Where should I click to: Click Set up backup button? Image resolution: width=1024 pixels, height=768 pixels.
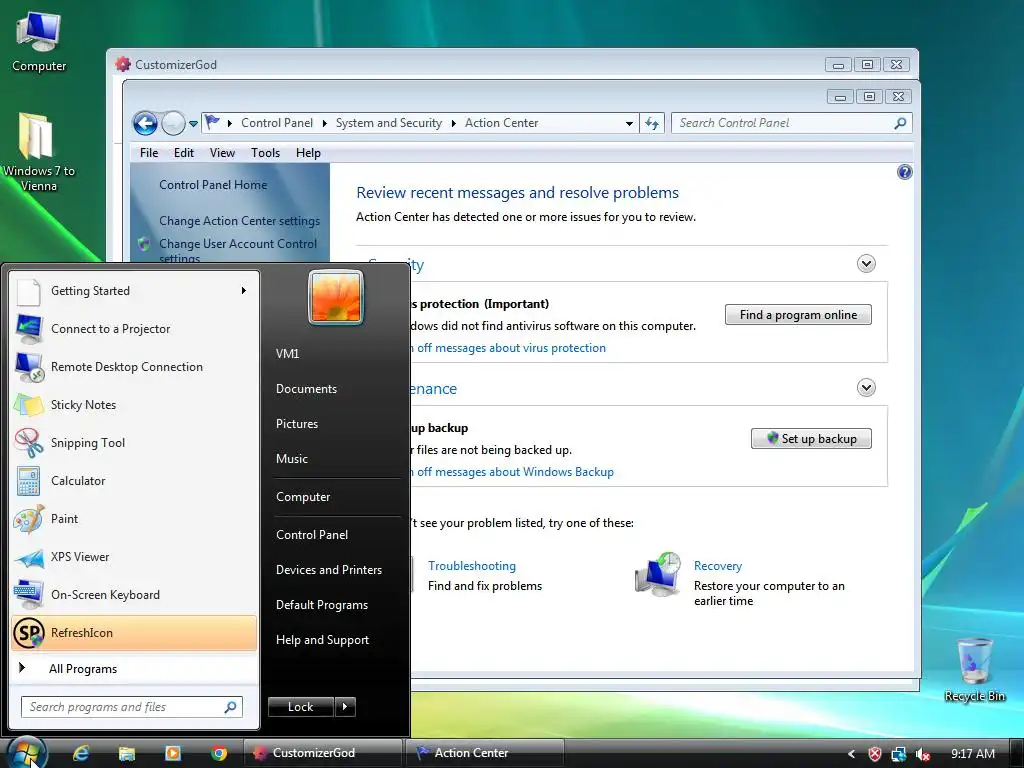click(x=811, y=439)
